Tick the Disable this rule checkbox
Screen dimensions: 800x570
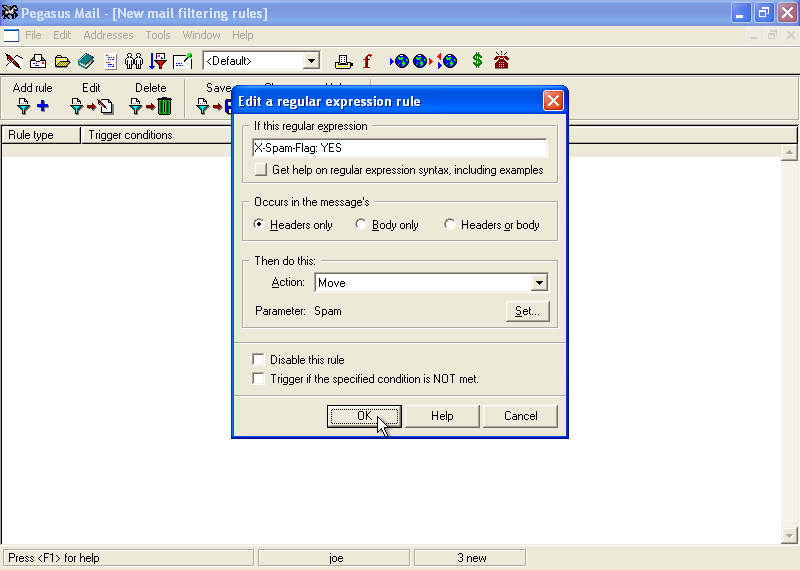(259, 359)
